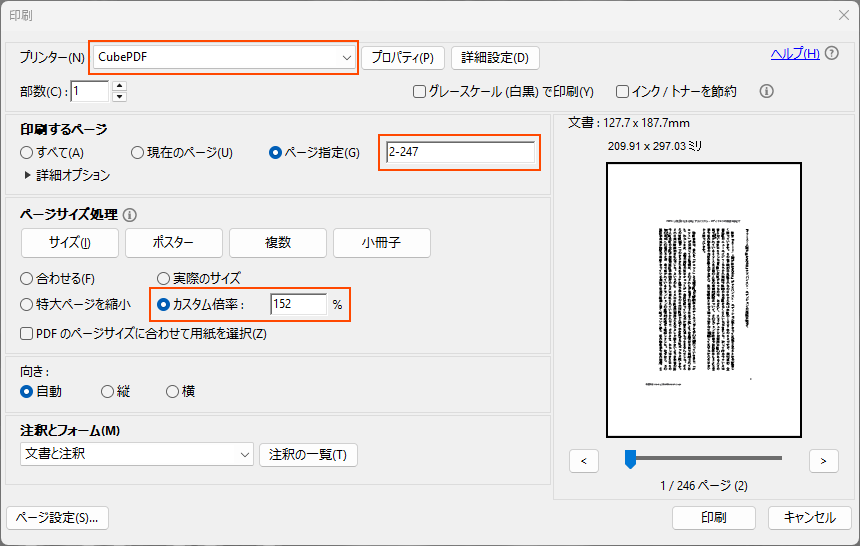Enable グレースケール (白黒) で印刷 checkbox
Image resolution: width=860 pixels, height=546 pixels.
coord(420,92)
